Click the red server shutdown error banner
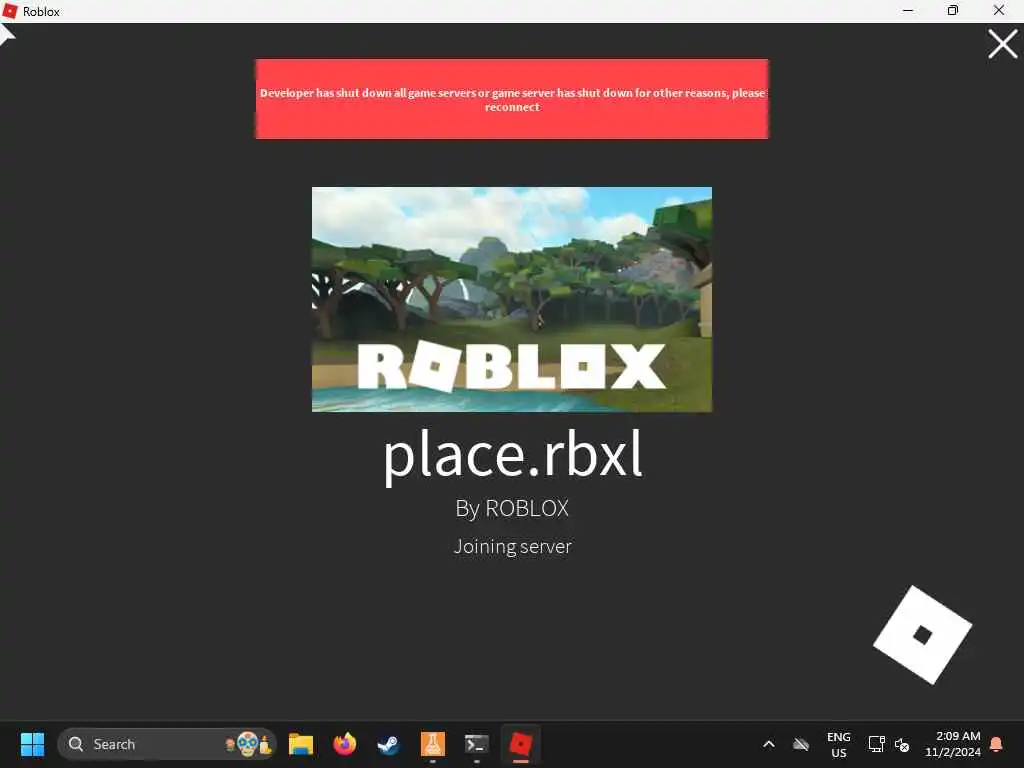This screenshot has height=768, width=1024. 512,99
